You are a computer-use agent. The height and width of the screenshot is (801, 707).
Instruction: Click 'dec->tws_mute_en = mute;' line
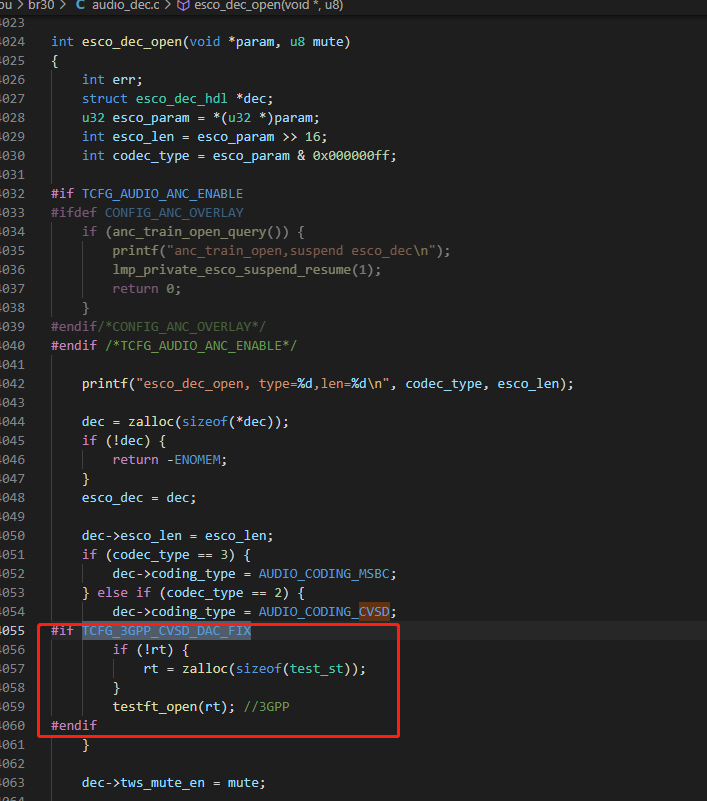174,783
